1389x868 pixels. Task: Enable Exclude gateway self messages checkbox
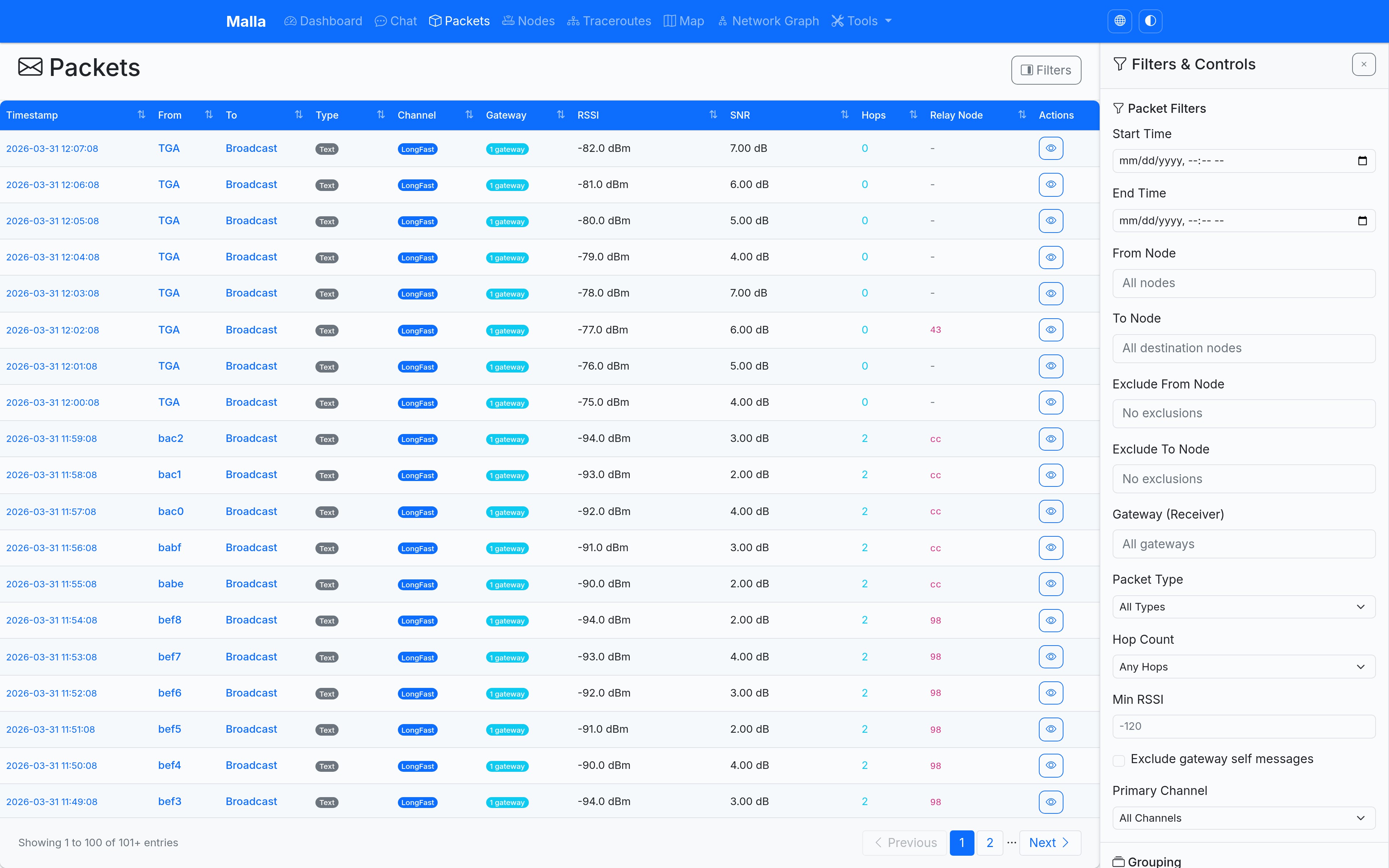coord(1119,760)
